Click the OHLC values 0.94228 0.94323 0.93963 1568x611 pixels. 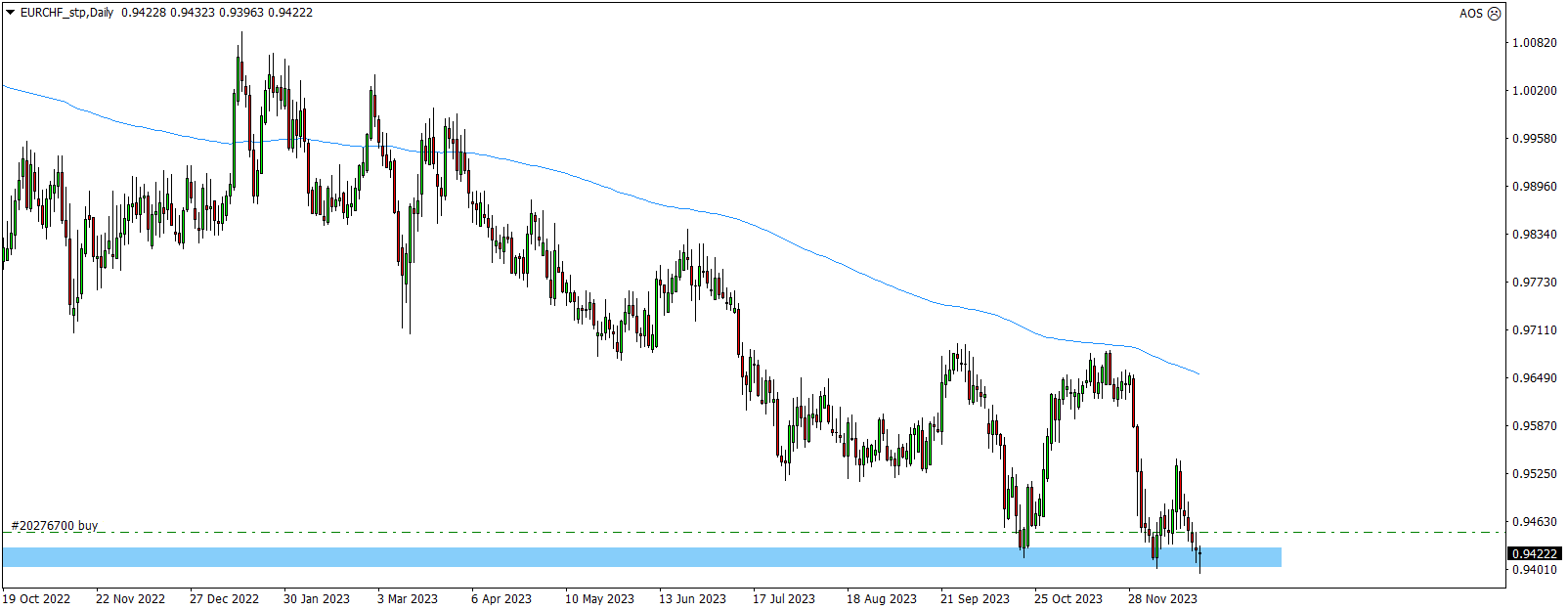[192, 13]
